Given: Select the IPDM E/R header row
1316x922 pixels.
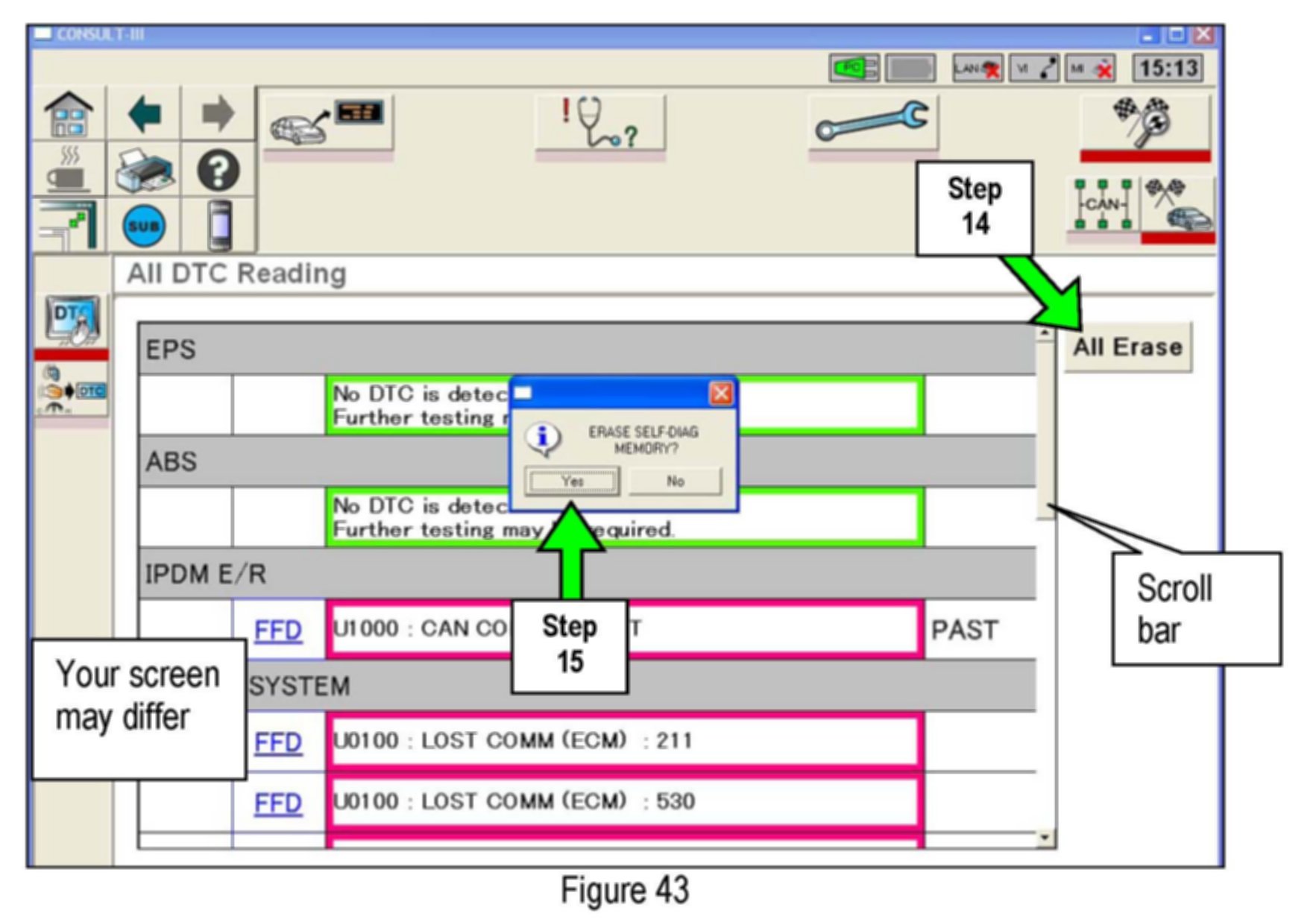Looking at the screenshot, I should click(x=587, y=573).
